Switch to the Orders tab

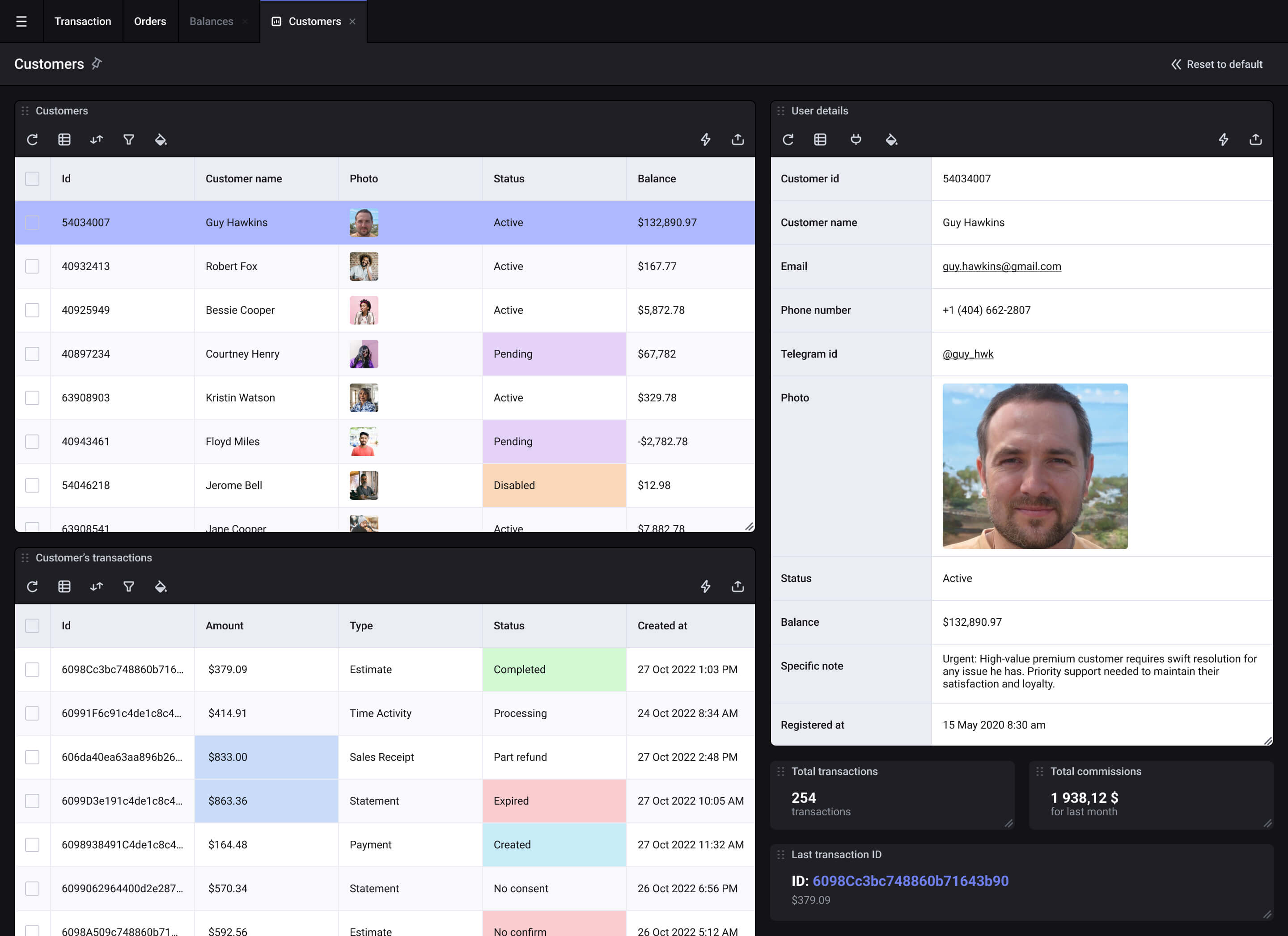tap(150, 21)
